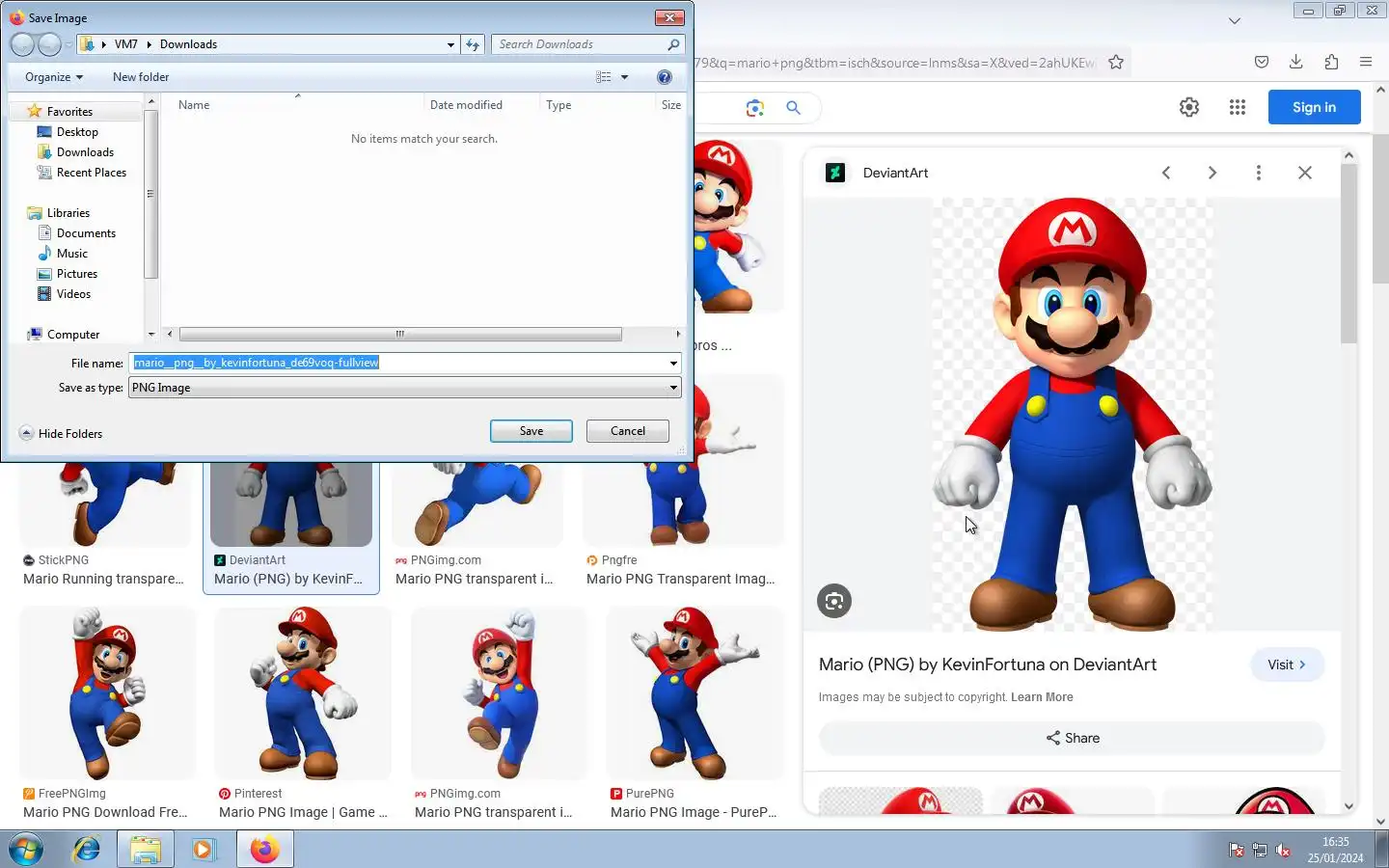Open Windows Start button
The image size is (1389, 868).
click(x=26, y=850)
